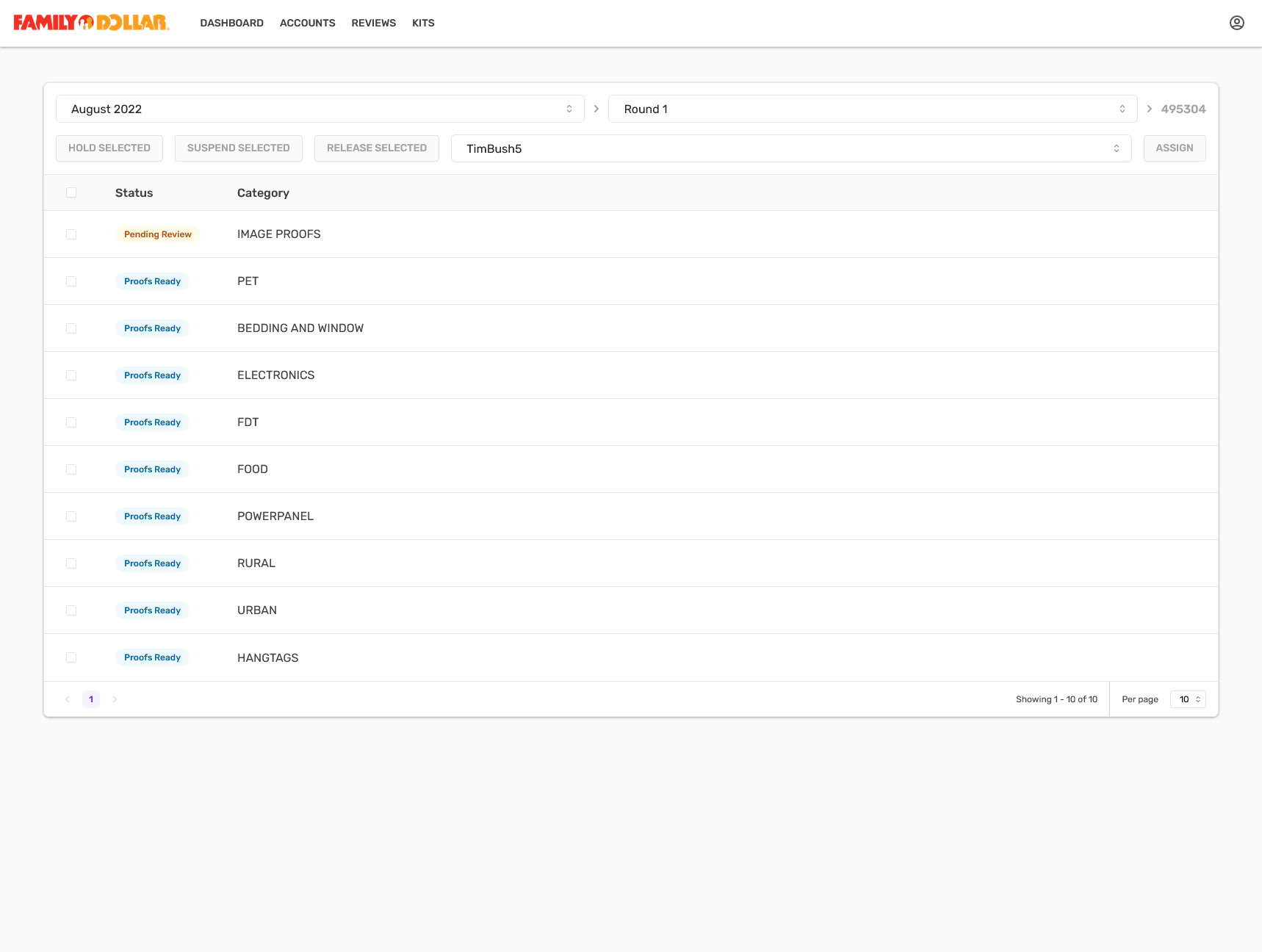Click the Pending Review status badge
Viewport: 1262px width, 952px height.
pos(158,234)
